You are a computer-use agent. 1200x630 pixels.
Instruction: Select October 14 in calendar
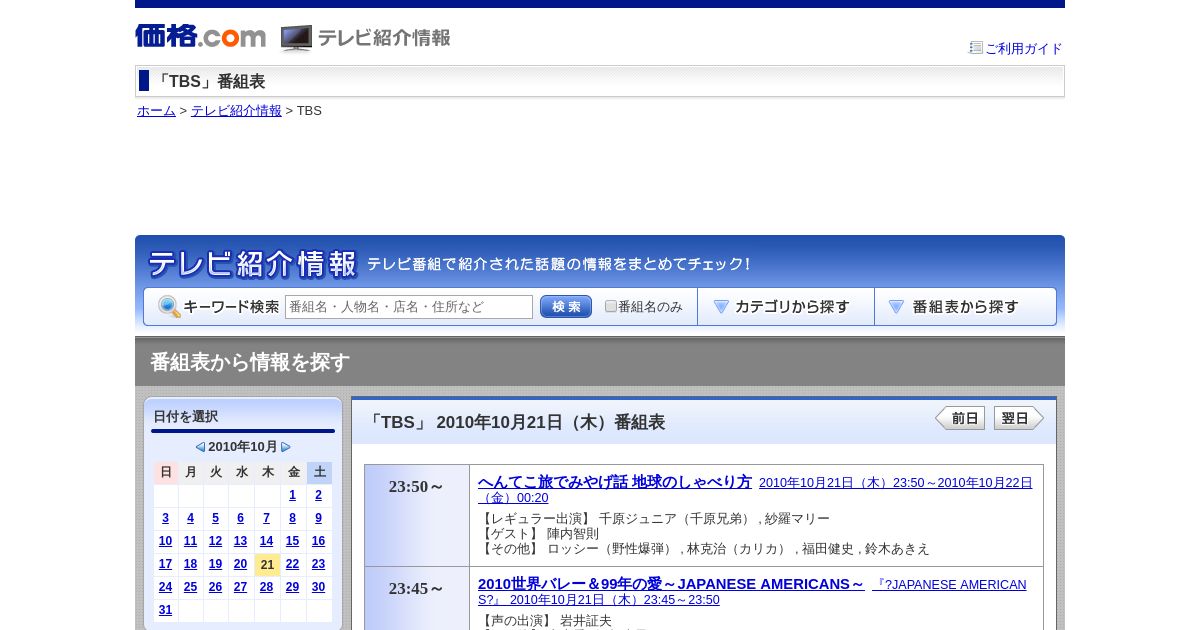266,541
